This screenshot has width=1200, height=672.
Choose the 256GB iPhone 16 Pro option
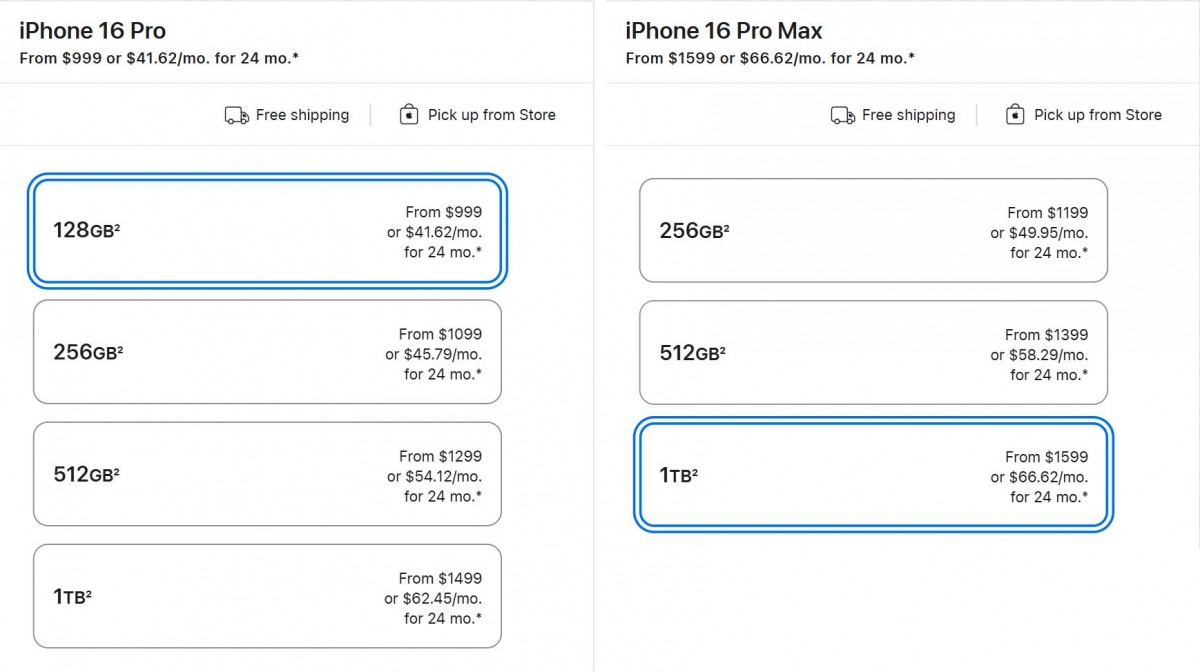(267, 352)
